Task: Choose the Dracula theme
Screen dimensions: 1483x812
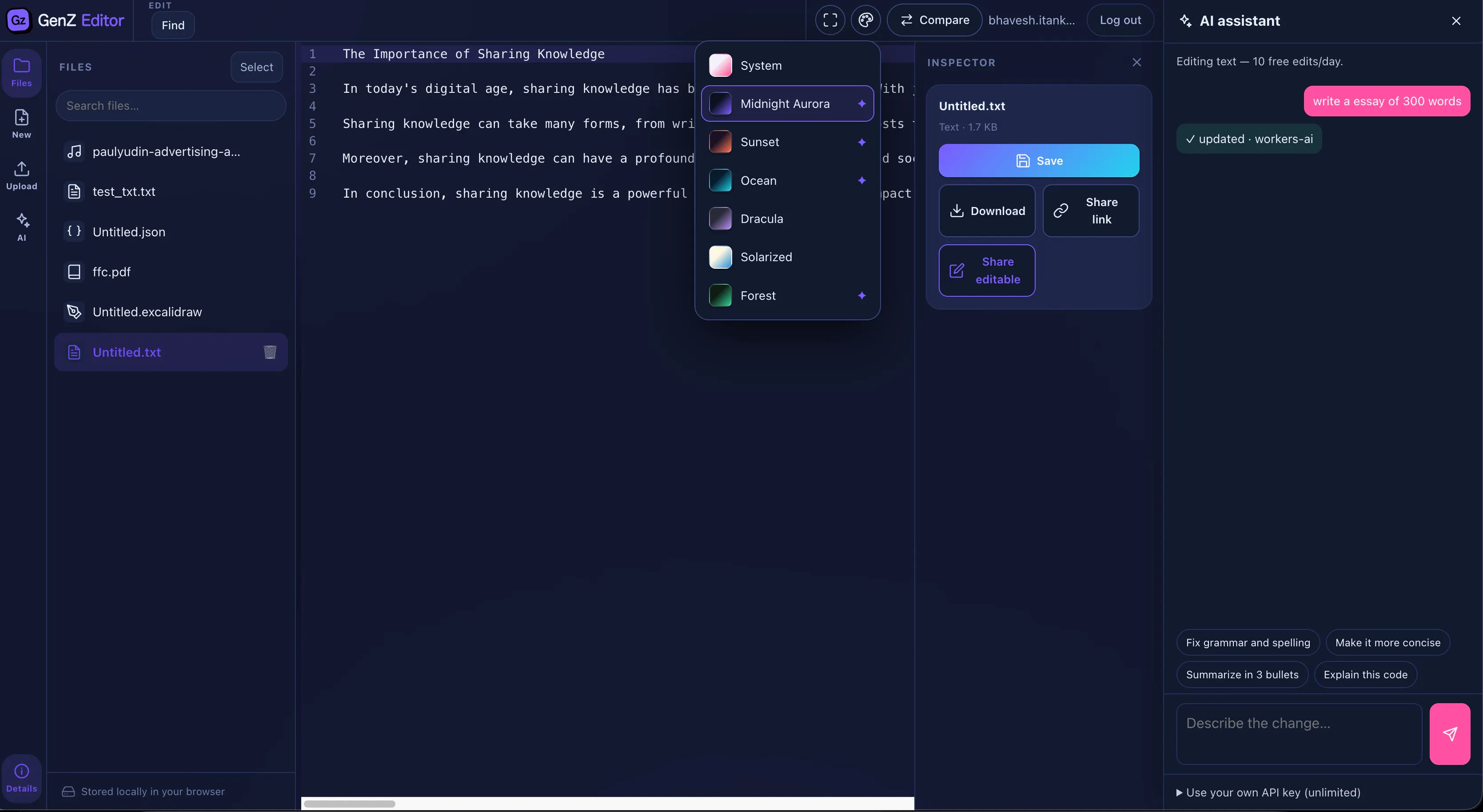Action: click(787, 219)
